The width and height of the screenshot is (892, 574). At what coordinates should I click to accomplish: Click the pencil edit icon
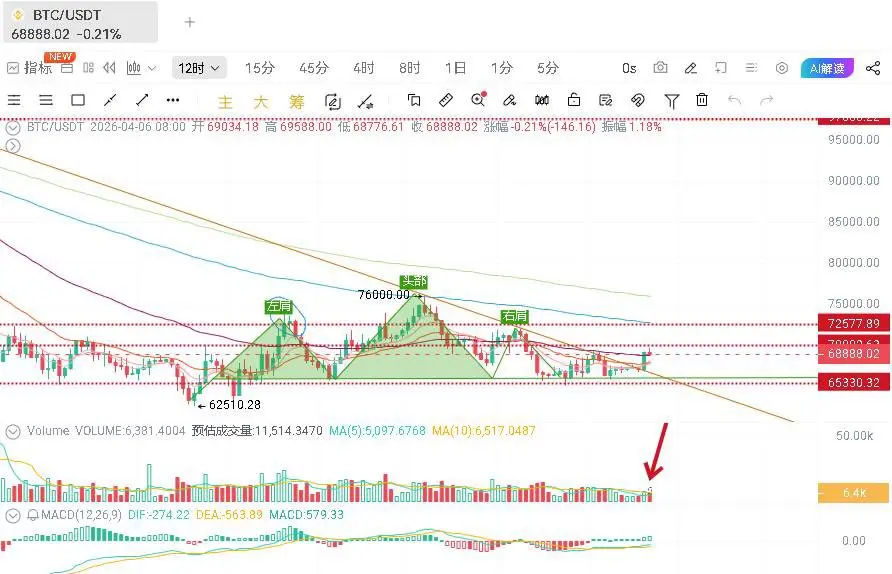coord(691,68)
